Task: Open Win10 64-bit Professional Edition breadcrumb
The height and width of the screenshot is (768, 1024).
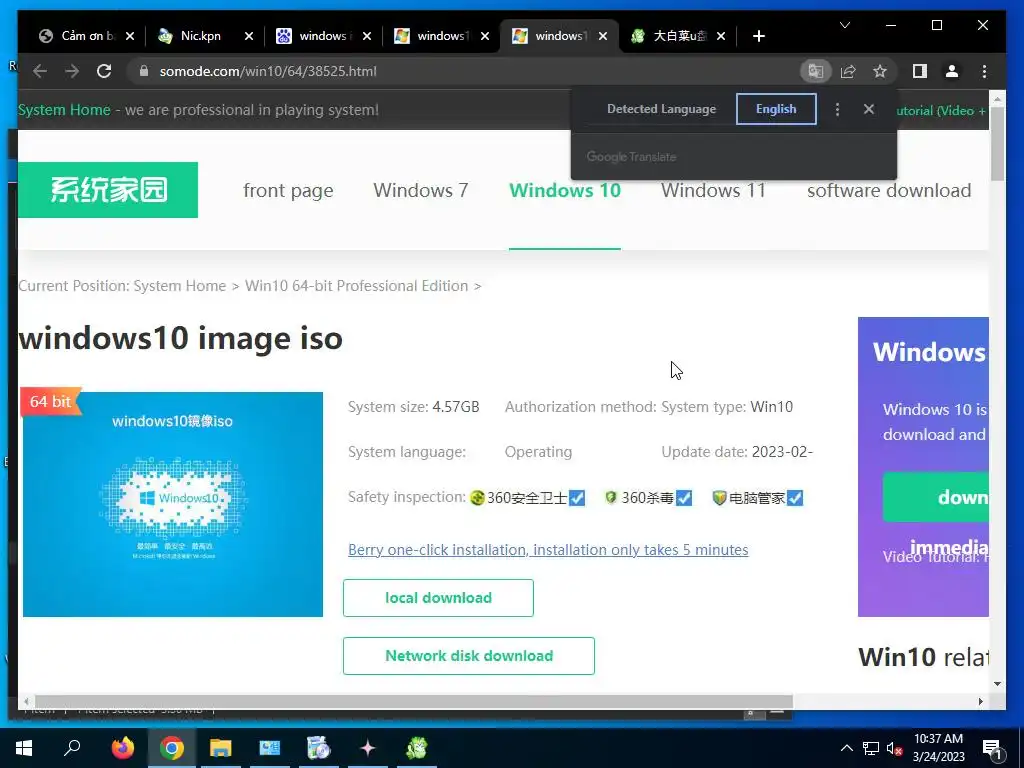Action: [x=357, y=286]
